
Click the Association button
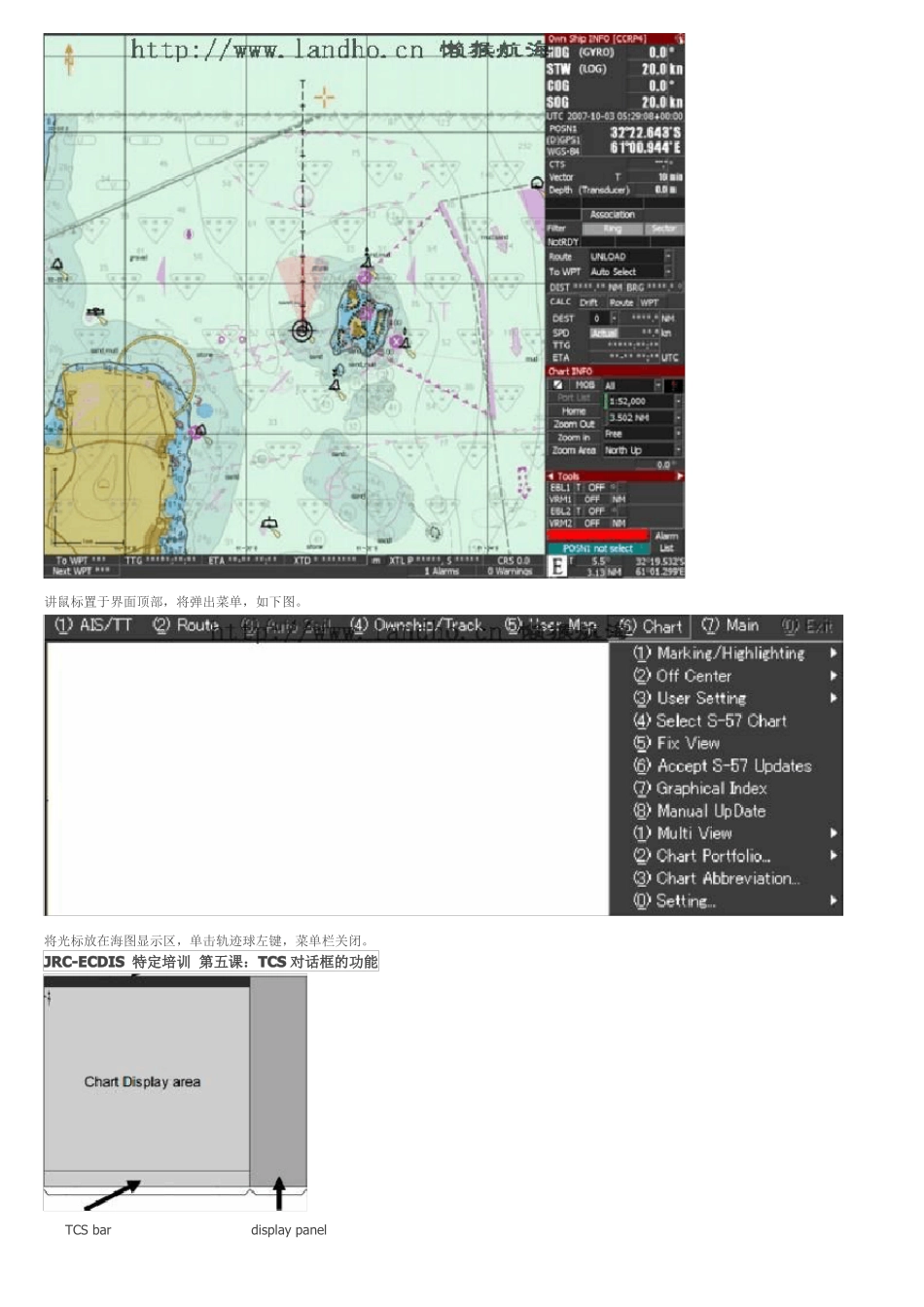pyautogui.click(x=612, y=215)
